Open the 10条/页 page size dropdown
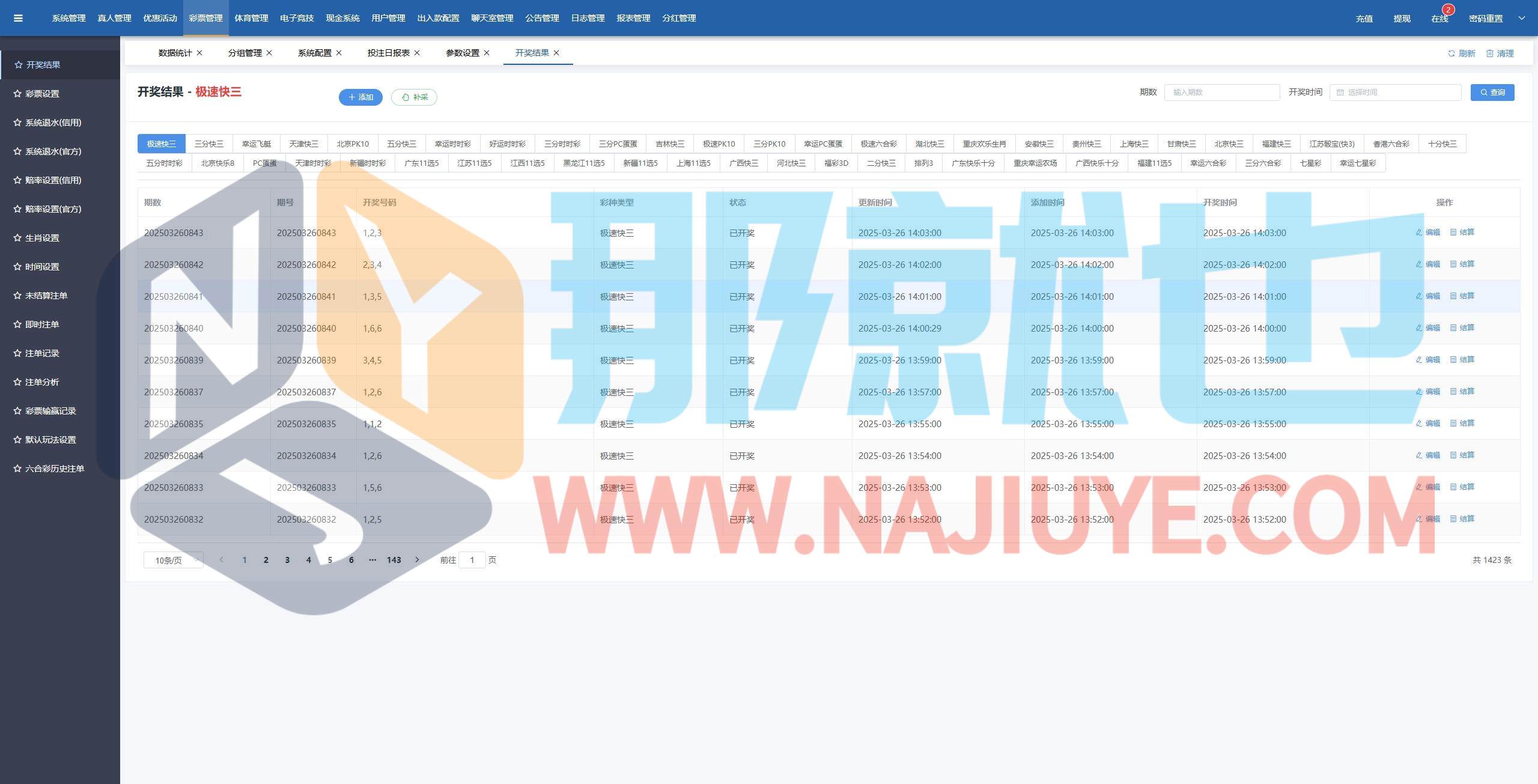Viewport: 1538px width, 784px height. 173,560
